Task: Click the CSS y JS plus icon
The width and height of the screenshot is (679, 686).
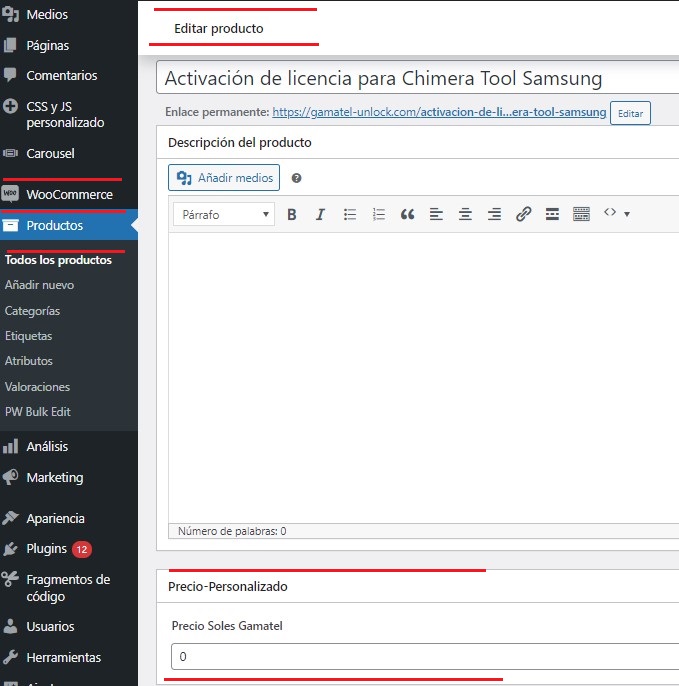Action: click(10, 106)
